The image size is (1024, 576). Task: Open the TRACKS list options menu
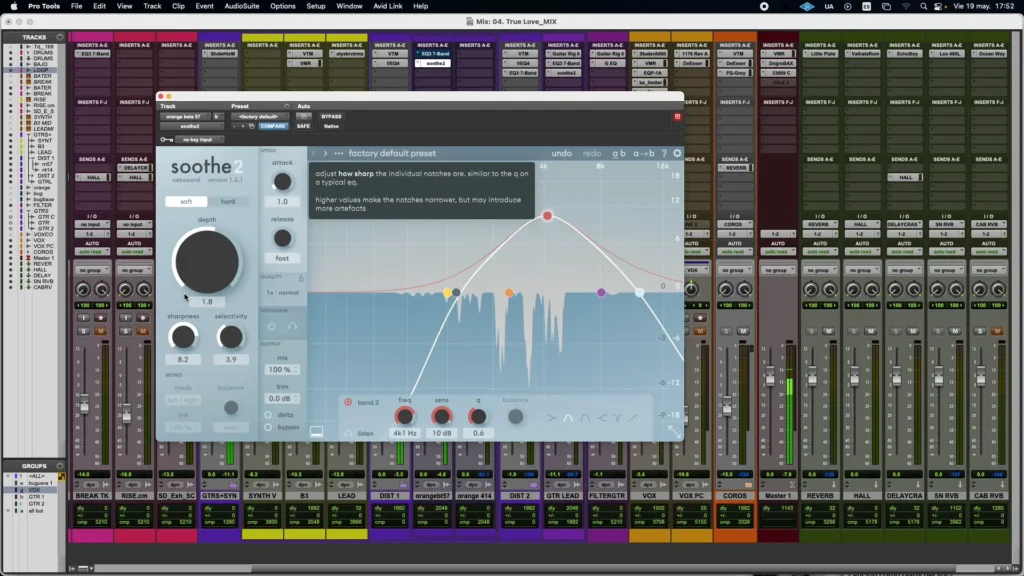[x=59, y=37]
